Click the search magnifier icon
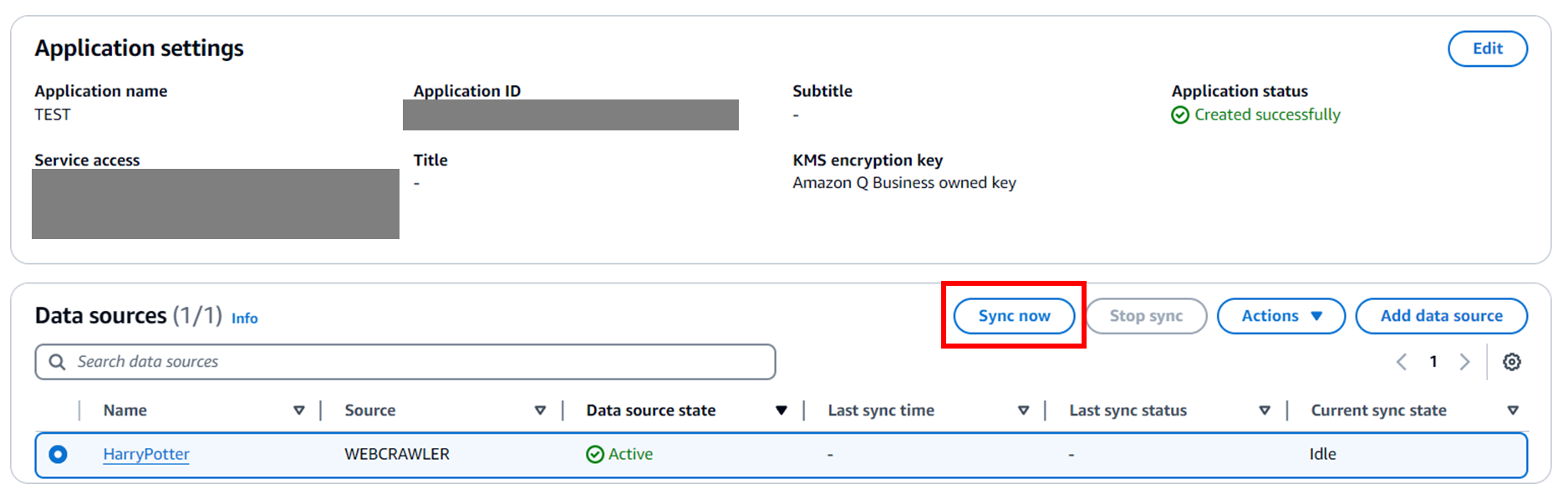The width and height of the screenshot is (1568, 494). pos(57,362)
